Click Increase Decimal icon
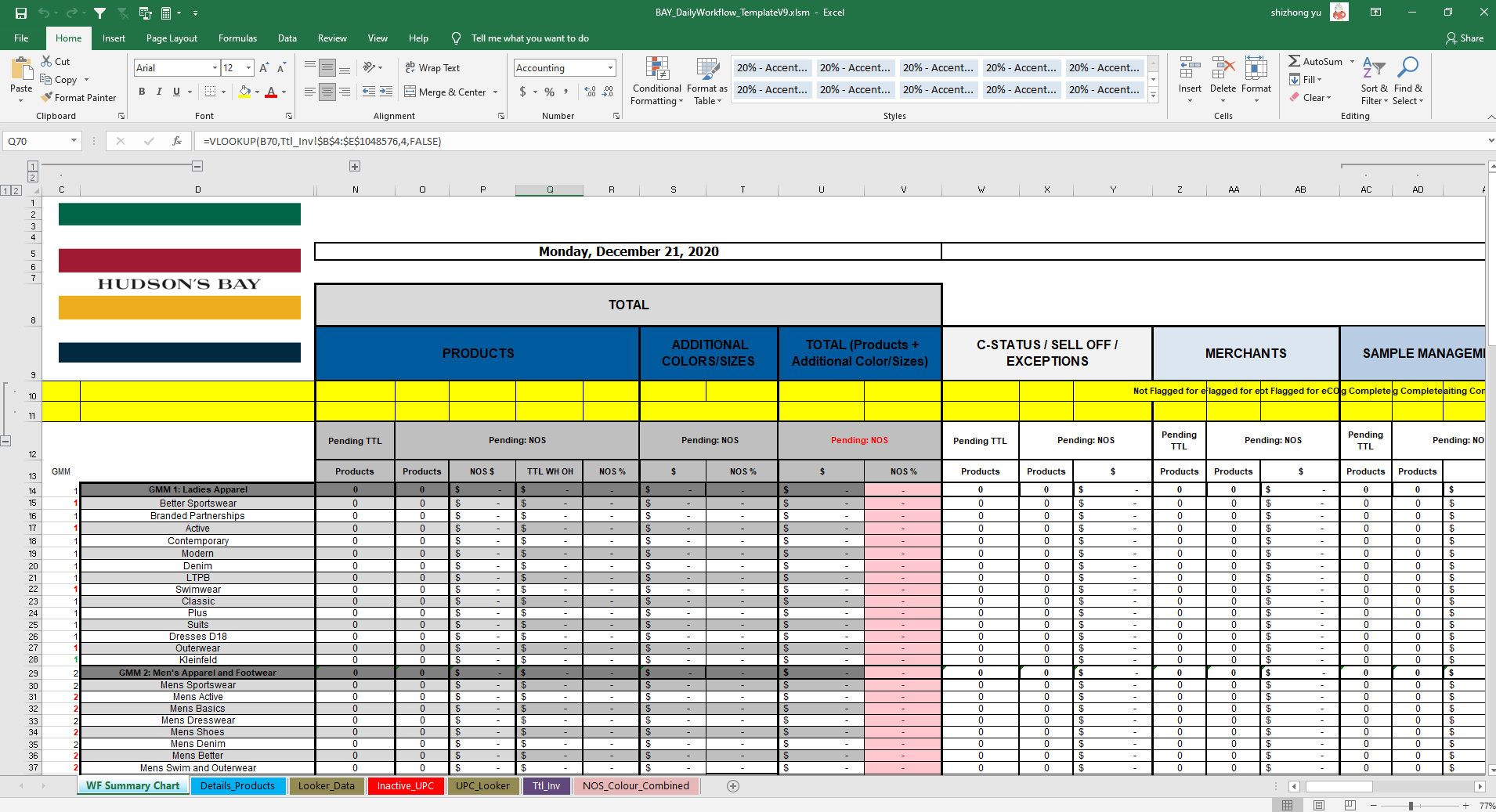The height and width of the screenshot is (812, 1496). 591,92
